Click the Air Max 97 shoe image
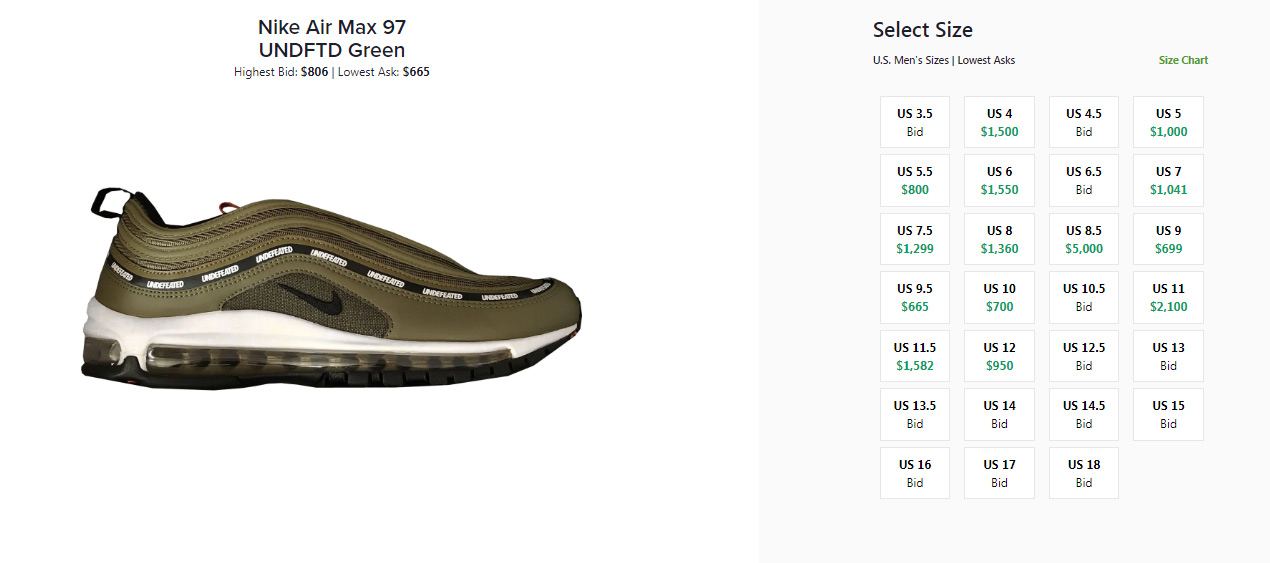 coord(330,290)
